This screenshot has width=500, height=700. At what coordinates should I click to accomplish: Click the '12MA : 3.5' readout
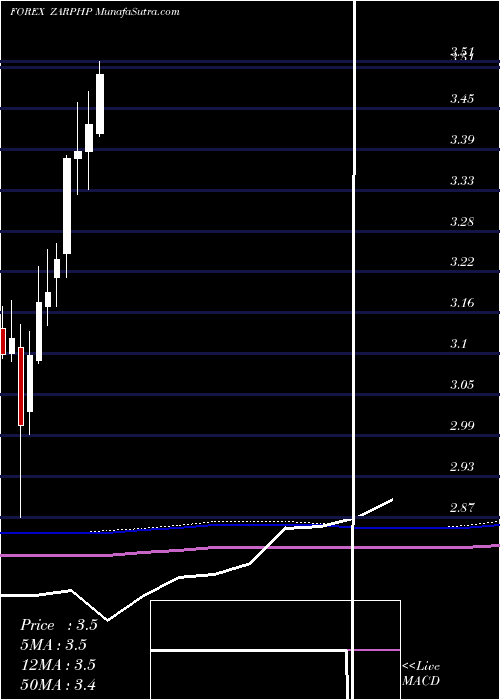pos(58,665)
